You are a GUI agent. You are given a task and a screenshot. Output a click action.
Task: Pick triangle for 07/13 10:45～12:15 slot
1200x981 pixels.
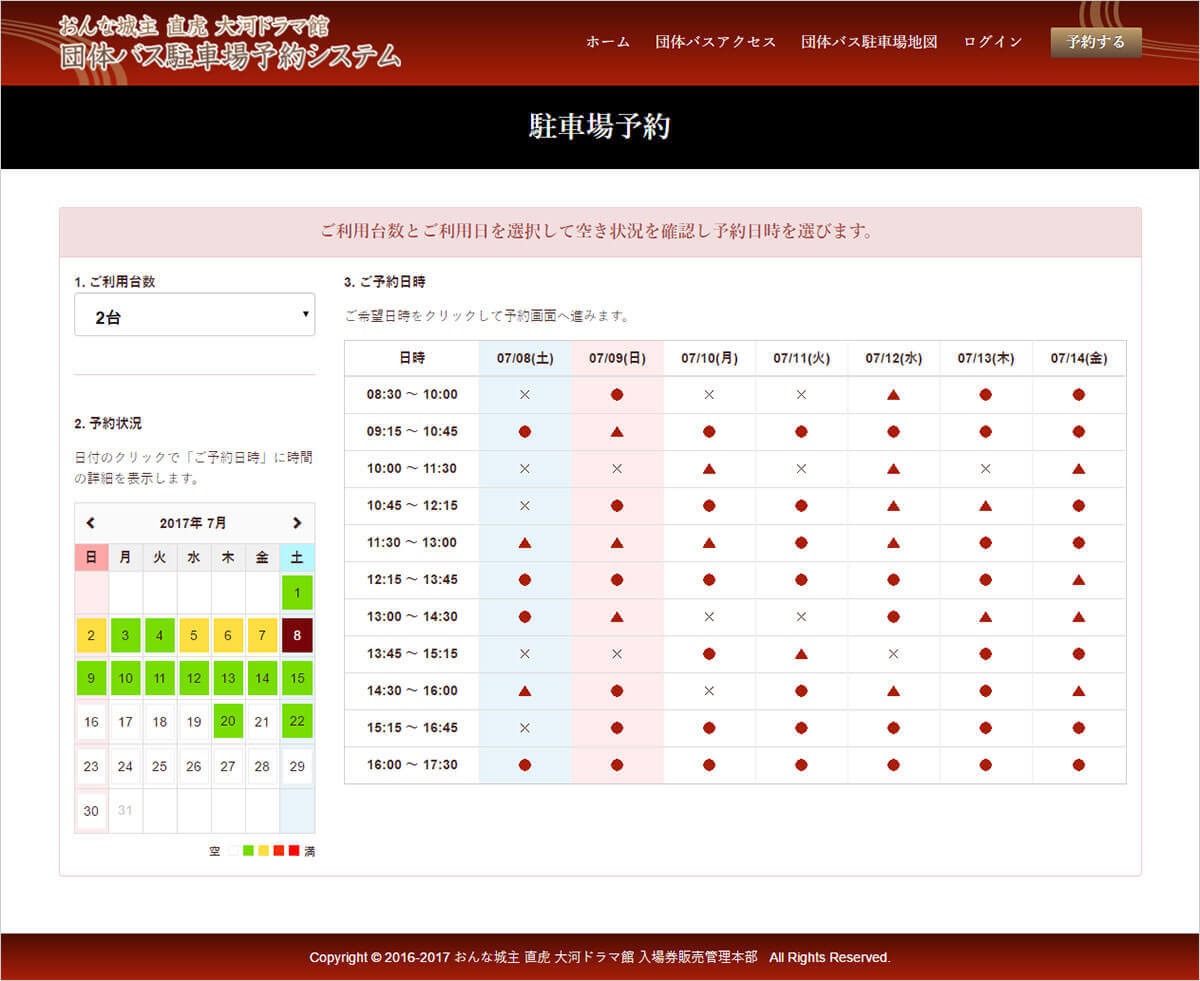click(x=986, y=506)
